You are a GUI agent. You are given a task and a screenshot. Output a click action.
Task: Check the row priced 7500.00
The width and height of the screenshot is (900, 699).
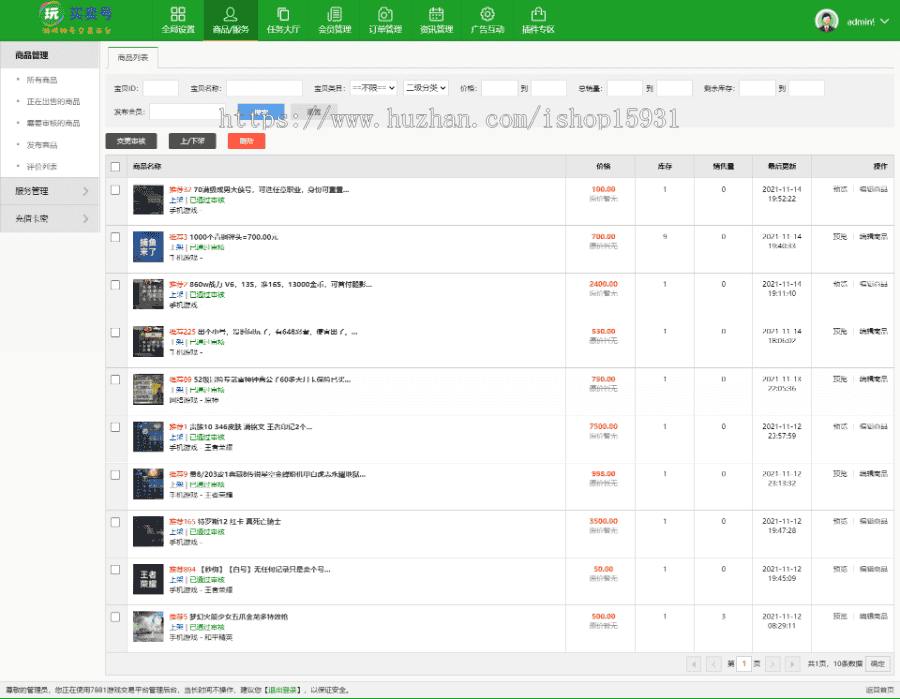[x=115, y=427]
